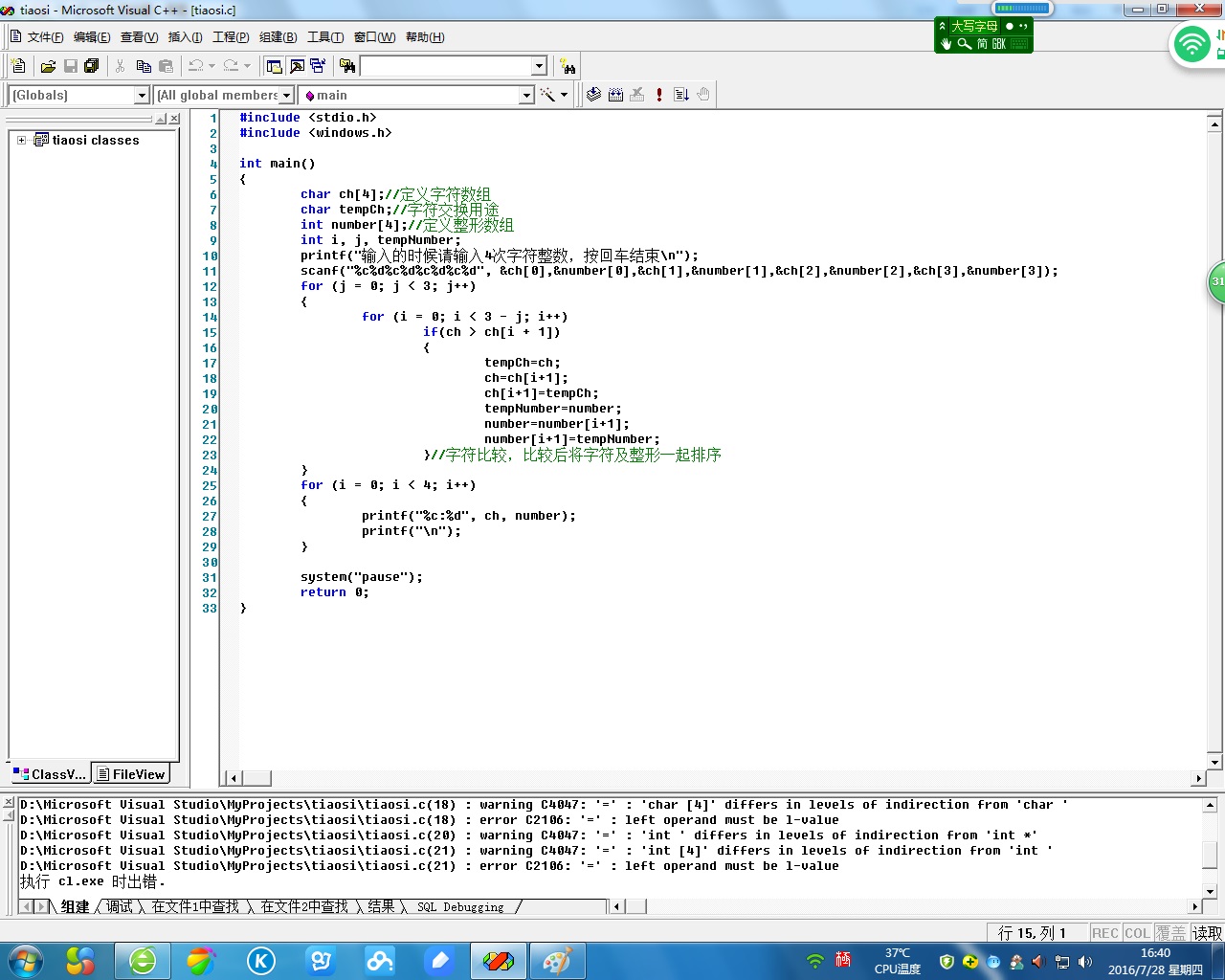Switch to the FileView tab
This screenshot has width=1225, height=980.
coord(131,774)
